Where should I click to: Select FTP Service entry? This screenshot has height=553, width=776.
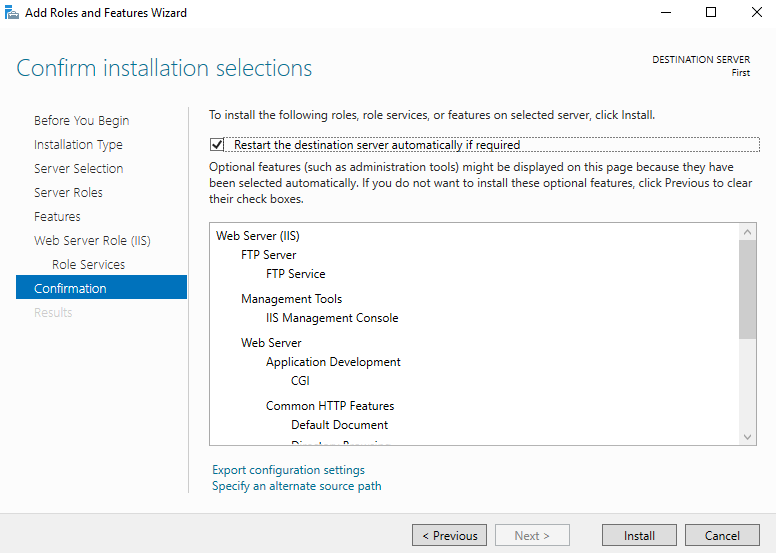(295, 274)
